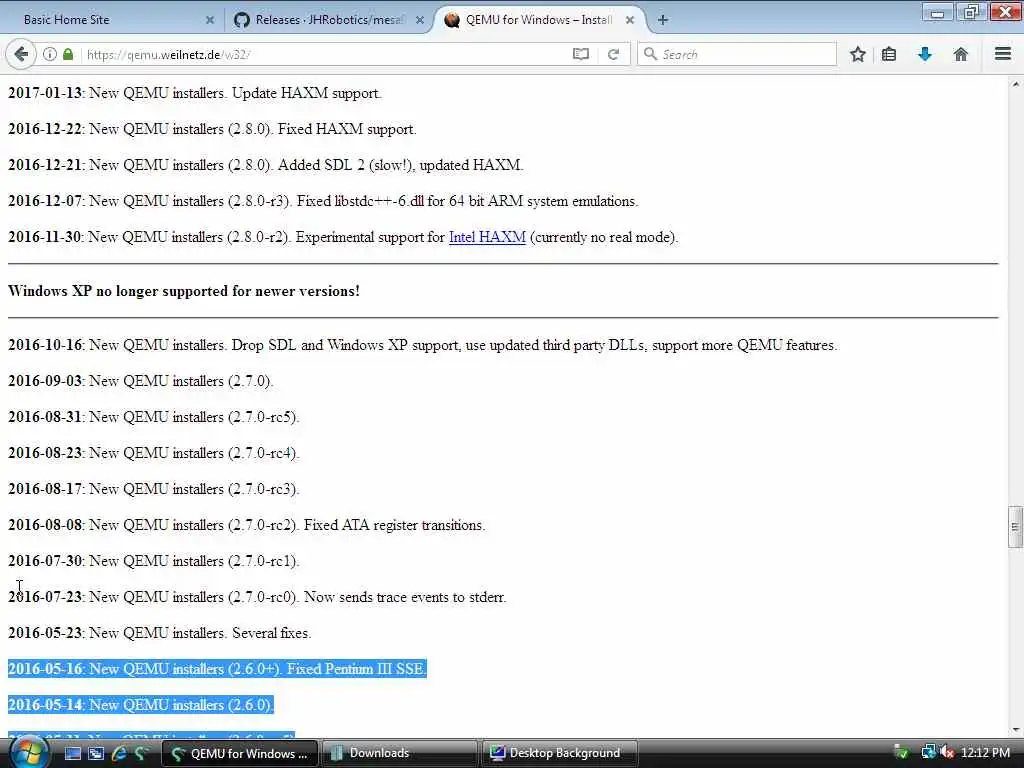This screenshot has height=768, width=1024.
Task: Click '2016-12-21' entry date
Action: (x=45, y=165)
